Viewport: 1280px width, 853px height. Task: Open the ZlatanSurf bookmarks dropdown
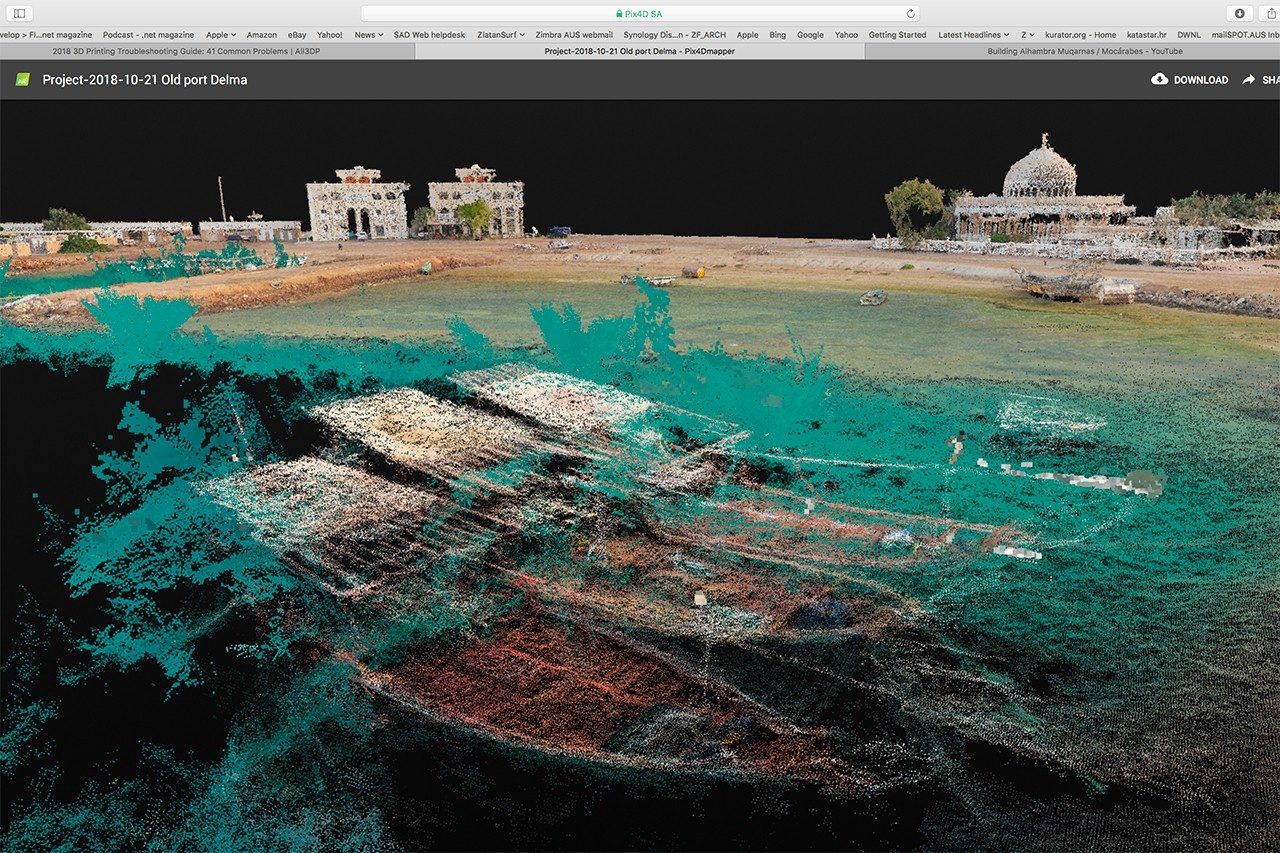point(501,35)
